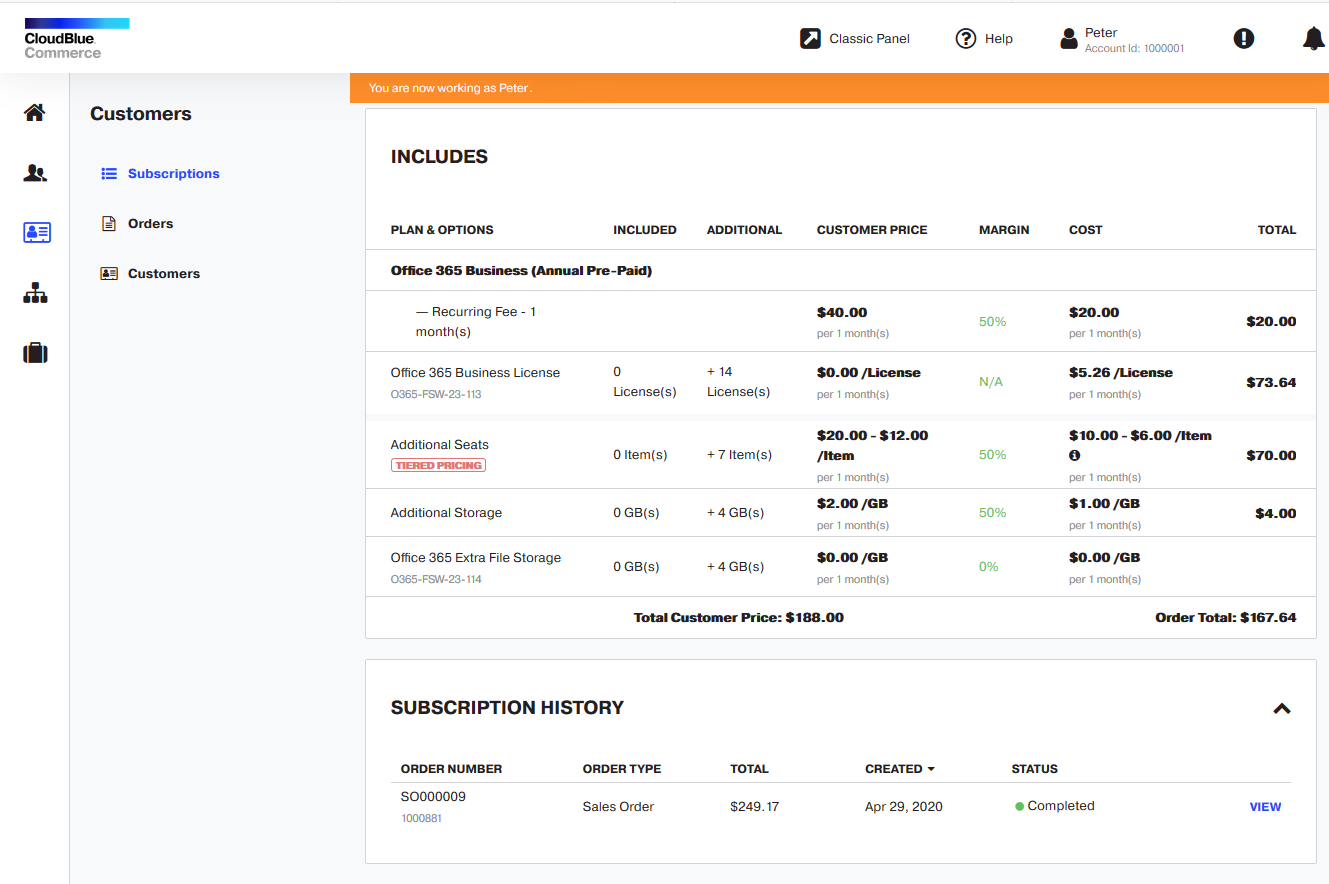1329x884 pixels.
Task: Click SKU O365-FSW-23-113
Action: pos(436,394)
